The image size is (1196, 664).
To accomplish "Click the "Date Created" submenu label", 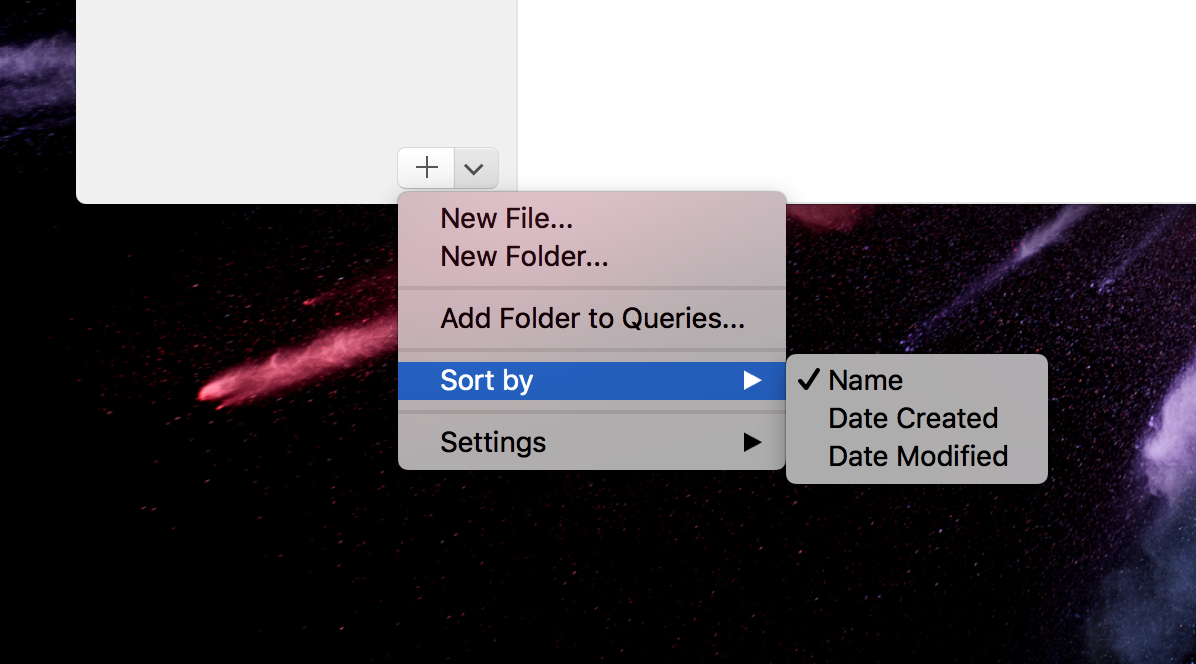I will coord(913,418).
